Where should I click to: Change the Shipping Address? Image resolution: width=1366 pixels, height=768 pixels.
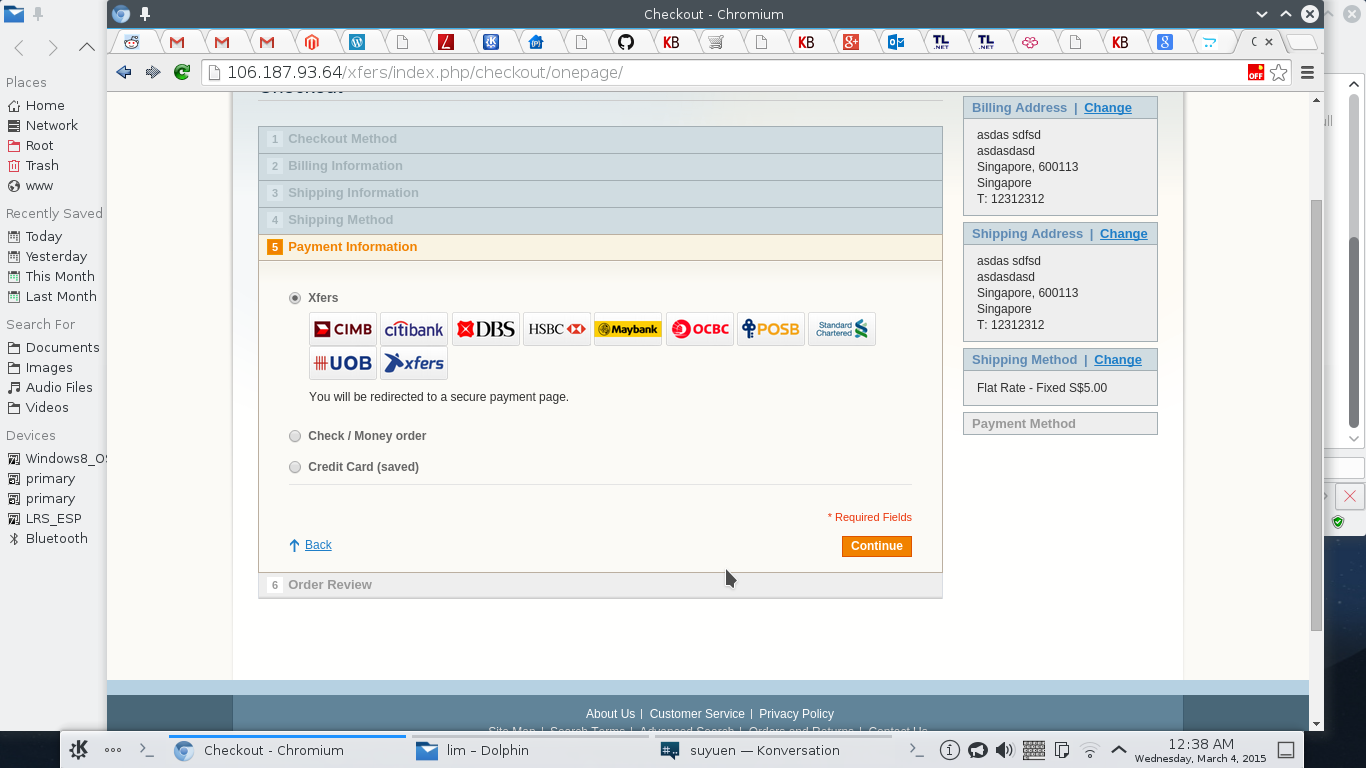click(1124, 234)
